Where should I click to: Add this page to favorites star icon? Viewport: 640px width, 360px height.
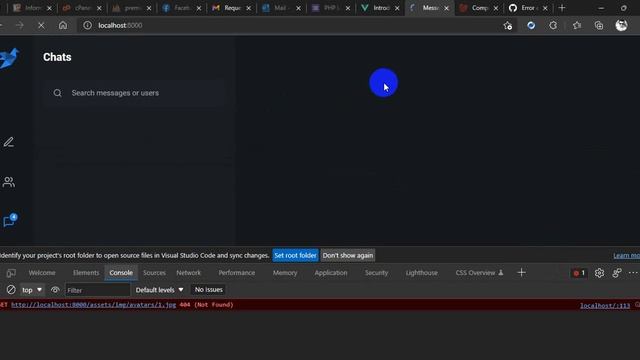(x=508, y=25)
